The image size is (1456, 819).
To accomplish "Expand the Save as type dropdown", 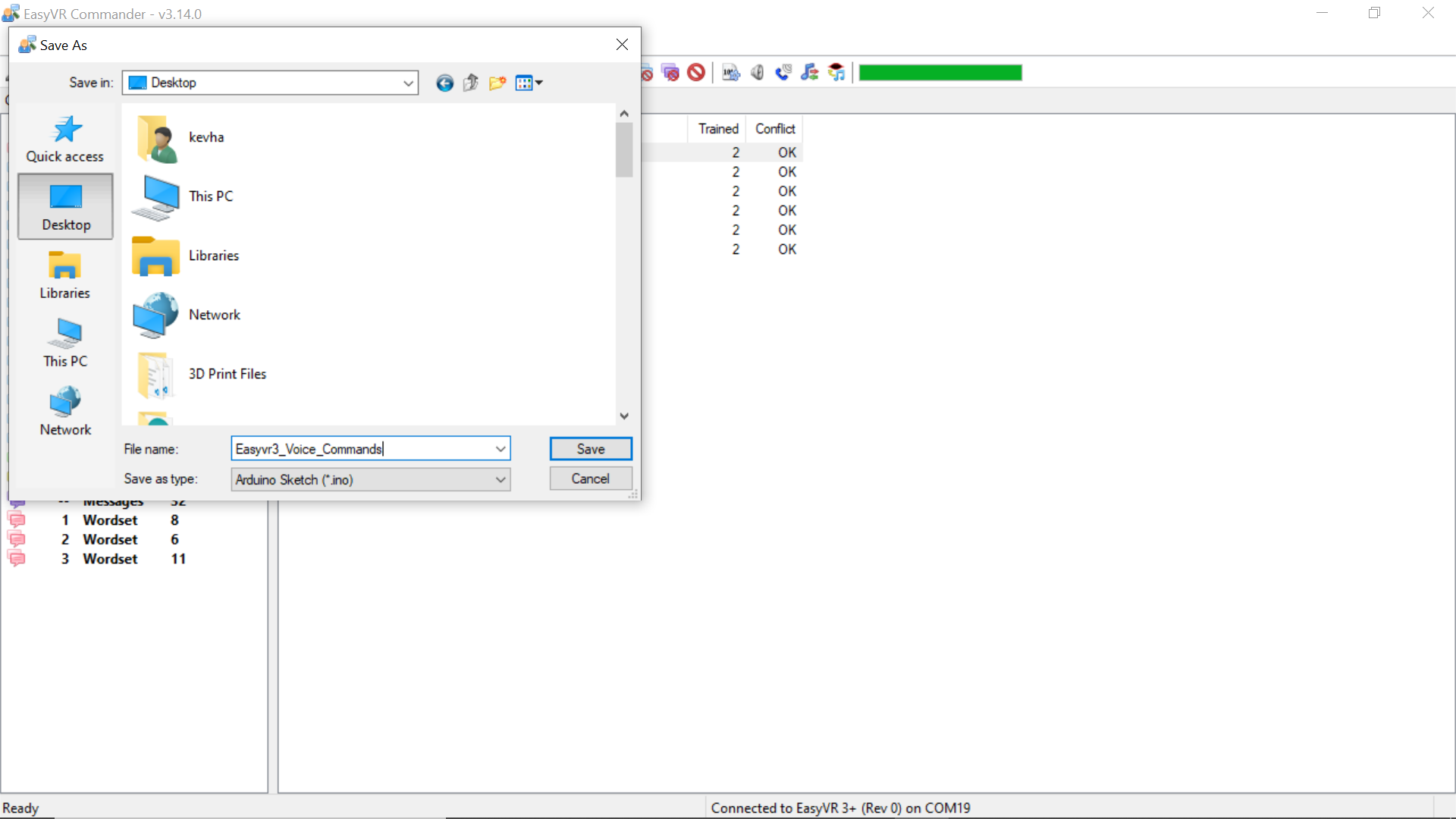I will pos(500,479).
